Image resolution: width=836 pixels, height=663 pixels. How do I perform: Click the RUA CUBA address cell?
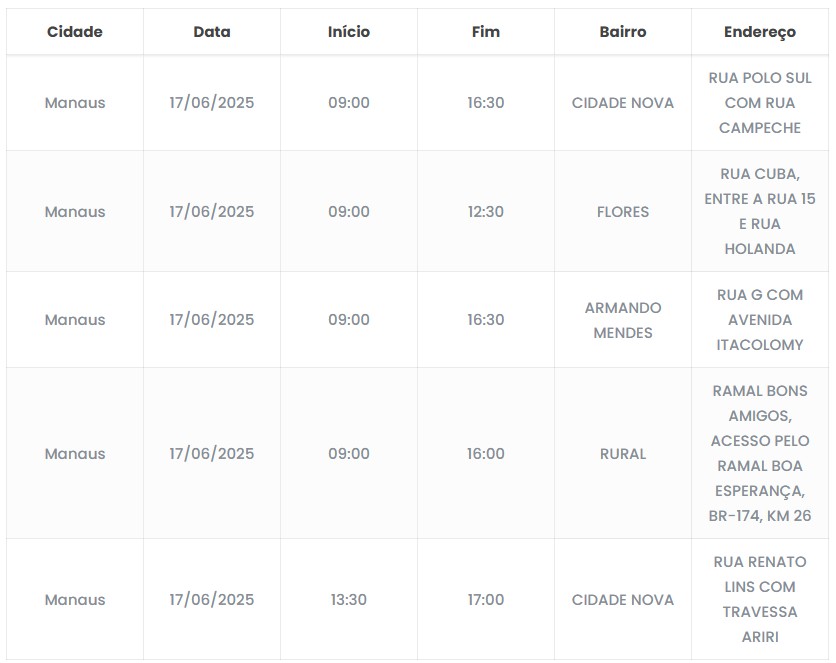click(760, 212)
